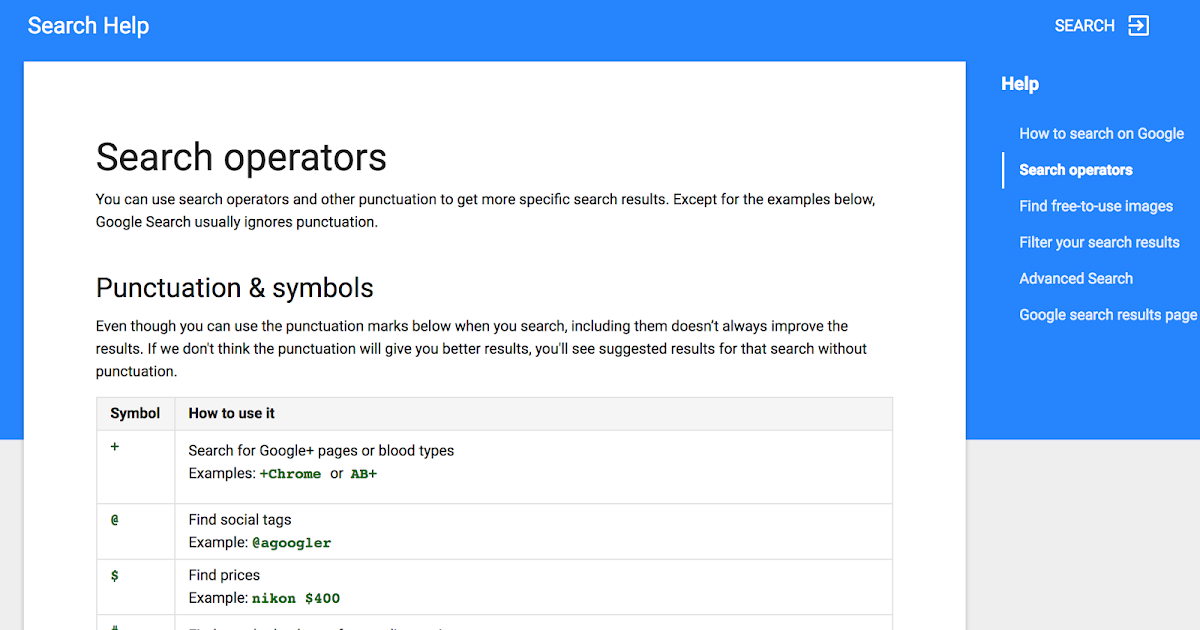Open the Advanced Search help page

[1076, 278]
